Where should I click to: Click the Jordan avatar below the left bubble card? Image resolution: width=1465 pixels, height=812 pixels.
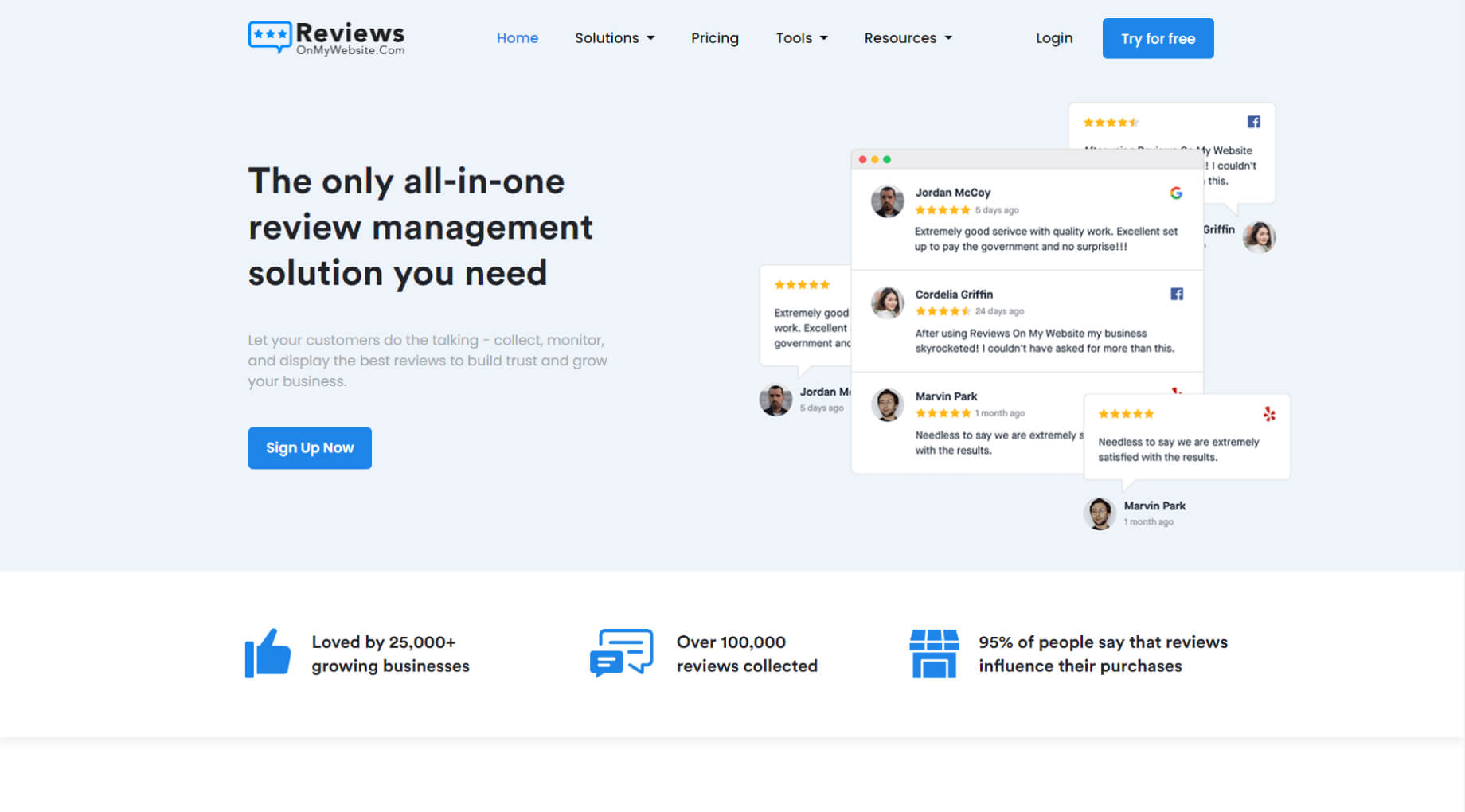775,400
